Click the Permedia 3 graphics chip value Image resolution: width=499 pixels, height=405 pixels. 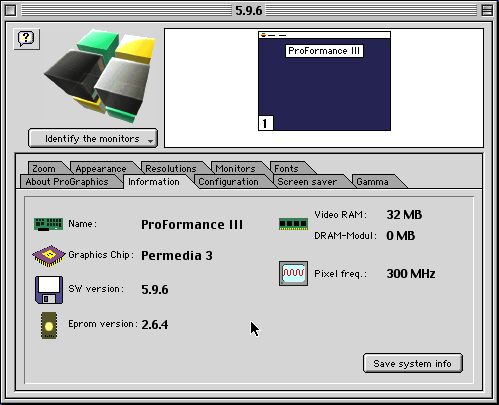[x=177, y=256]
